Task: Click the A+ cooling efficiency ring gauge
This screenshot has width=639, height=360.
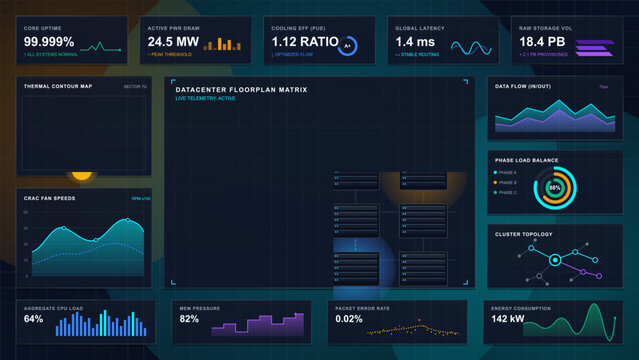Action: 347,46
